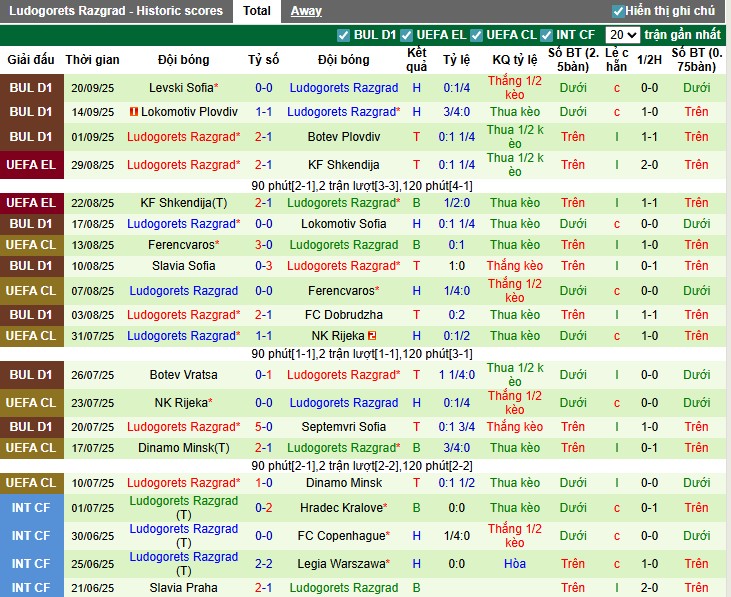Select the BUL D1 league cell dated 20/09/25

pyautogui.click(x=31, y=88)
